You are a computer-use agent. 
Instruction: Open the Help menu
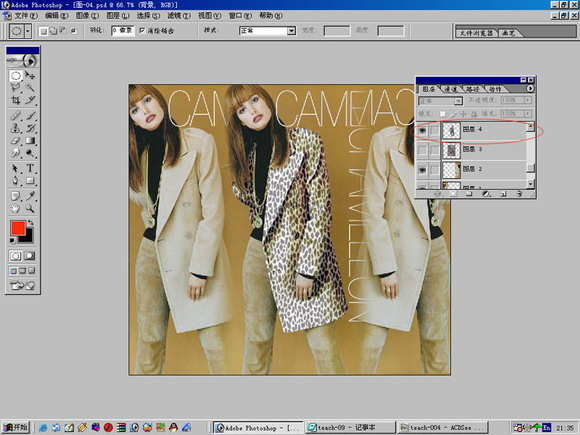point(271,16)
